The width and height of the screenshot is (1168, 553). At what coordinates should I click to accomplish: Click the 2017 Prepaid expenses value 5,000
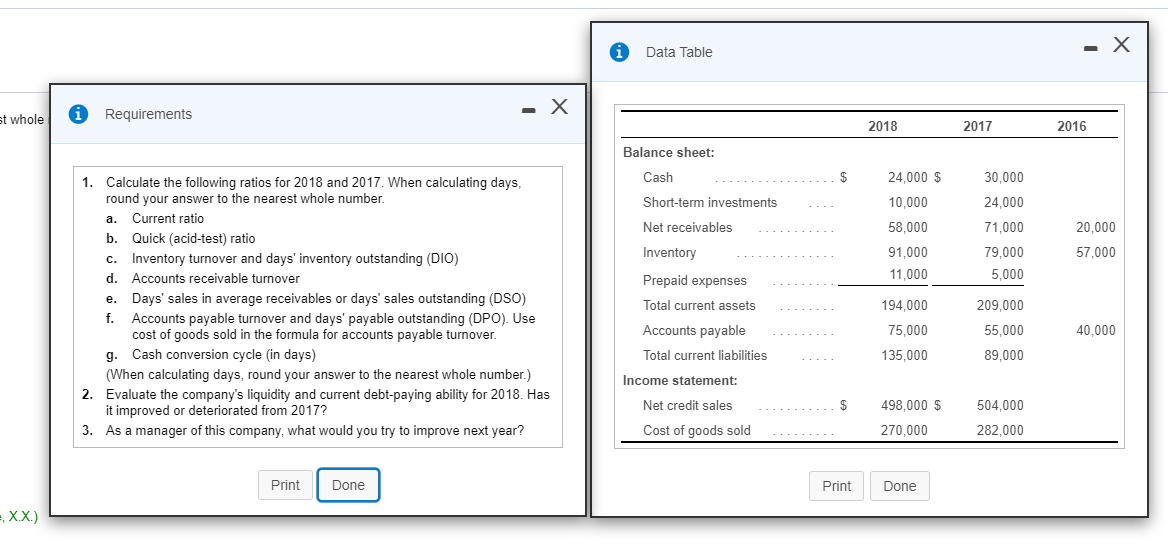coord(1007,274)
